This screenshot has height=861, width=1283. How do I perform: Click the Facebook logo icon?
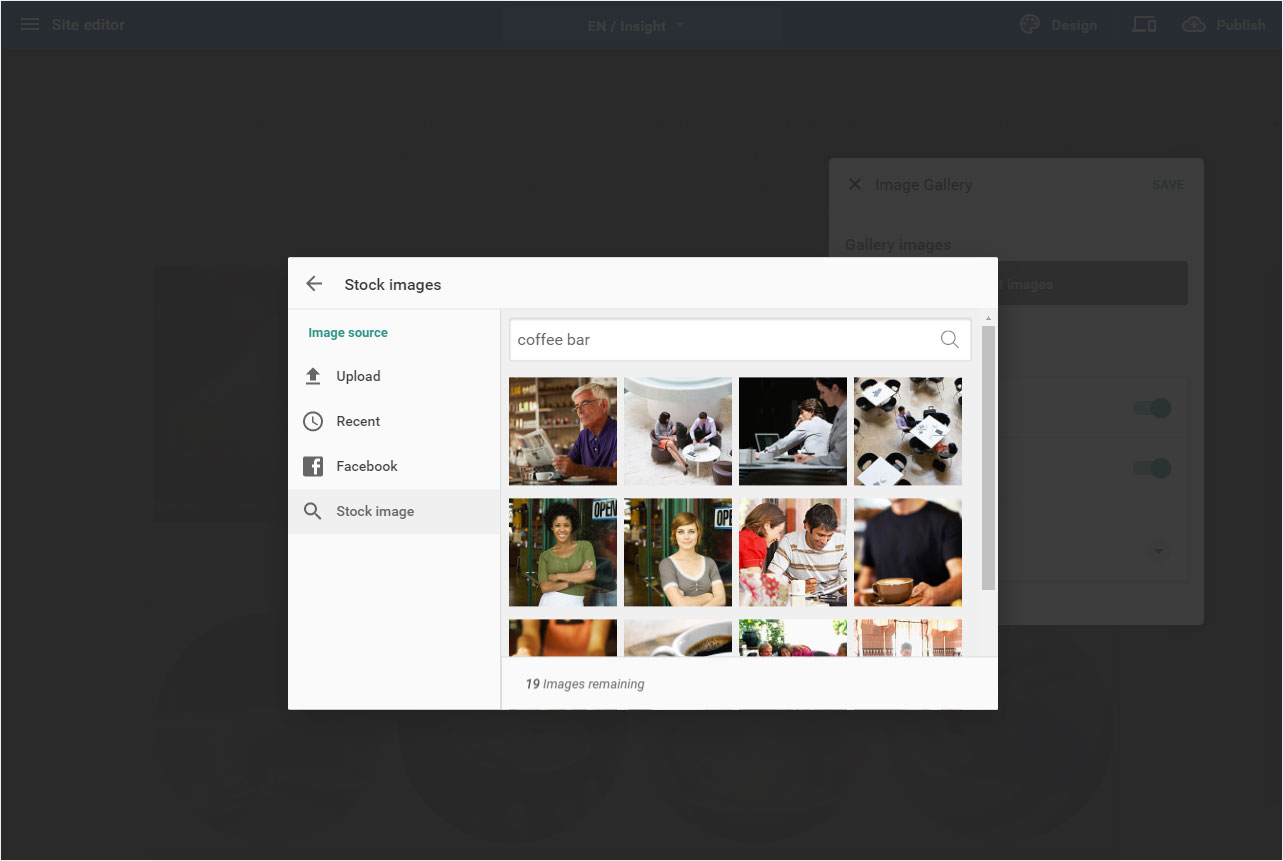(313, 466)
